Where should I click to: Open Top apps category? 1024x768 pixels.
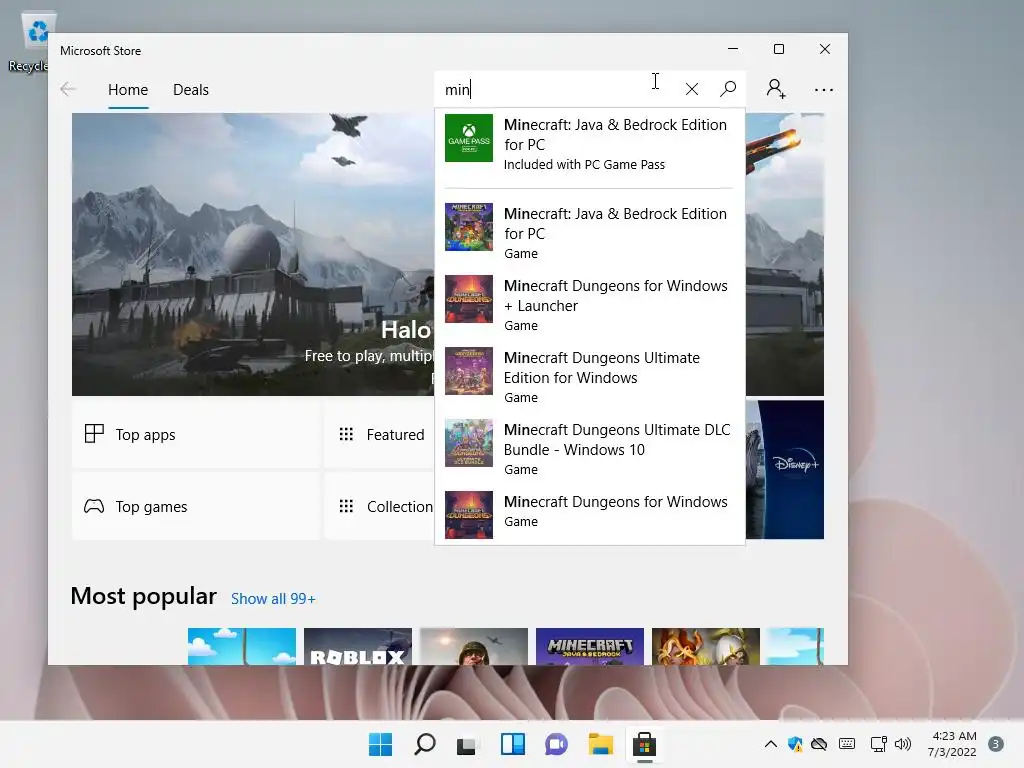pyautogui.click(x=195, y=434)
